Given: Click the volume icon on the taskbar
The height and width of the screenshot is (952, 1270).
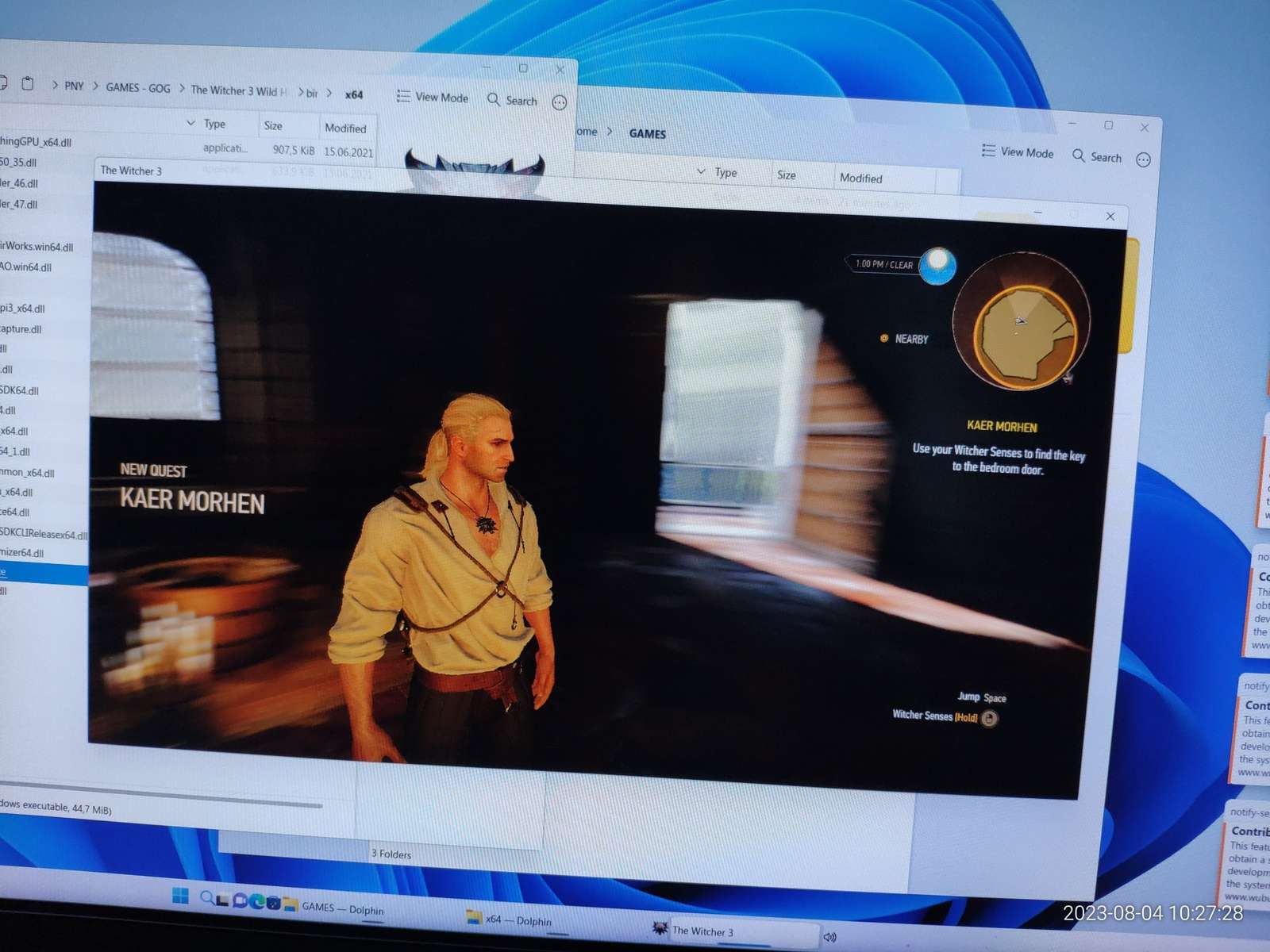Looking at the screenshot, I should click(x=829, y=937).
